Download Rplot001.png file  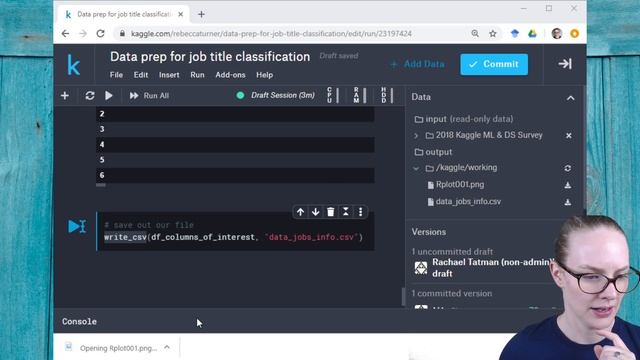568,185
